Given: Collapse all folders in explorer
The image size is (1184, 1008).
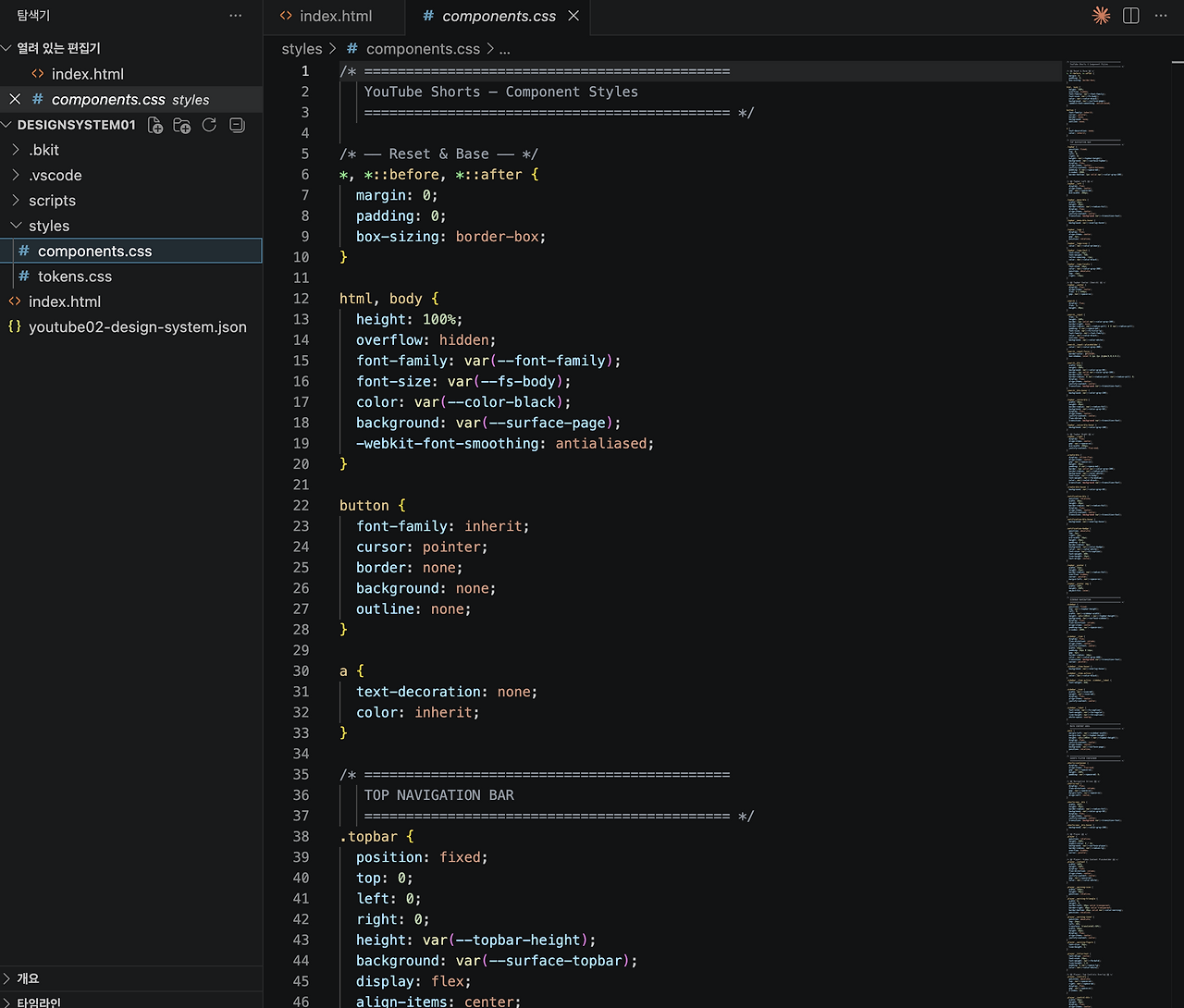Looking at the screenshot, I should (x=237, y=126).
